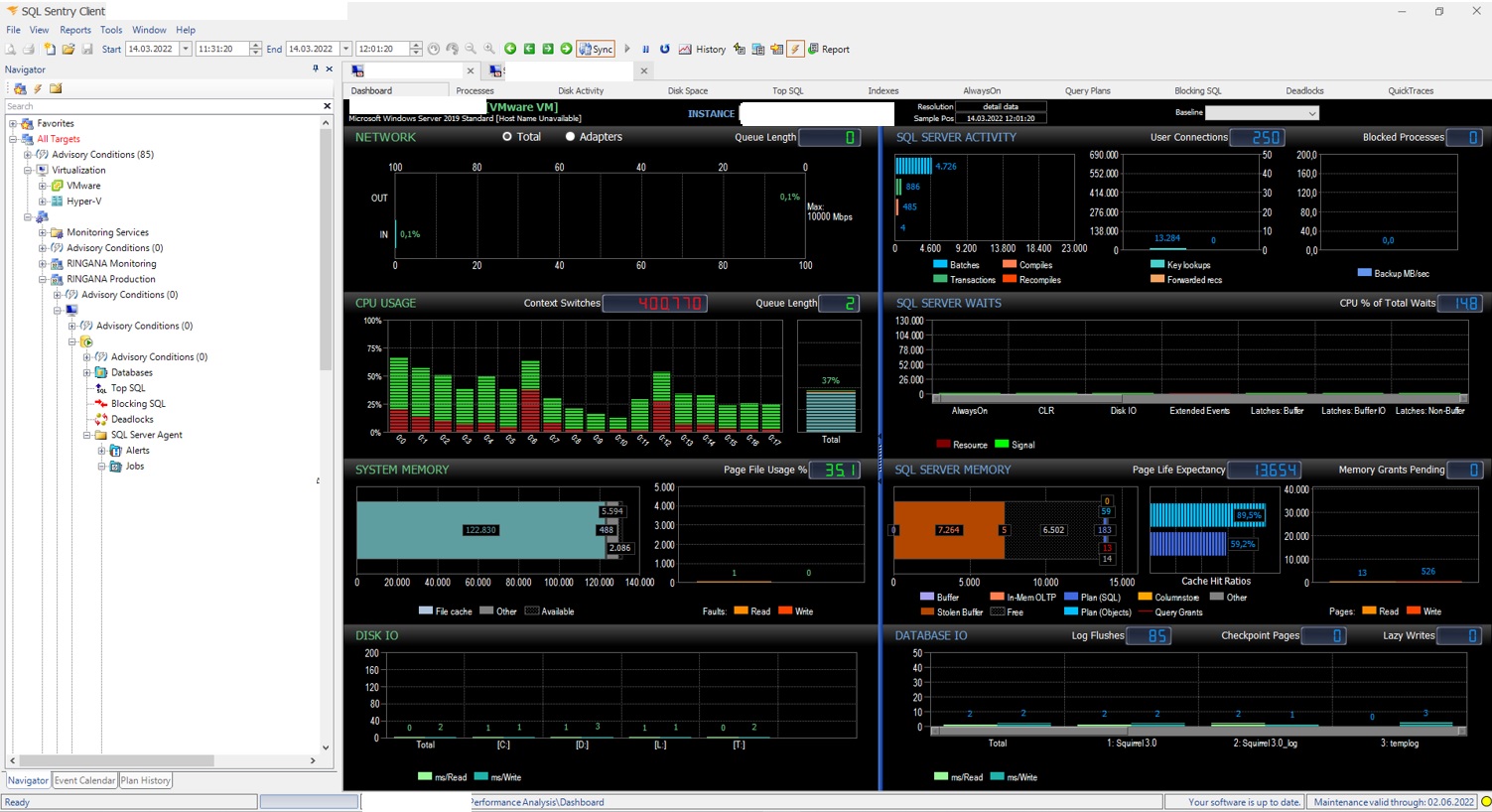This screenshot has height=812, width=1492.
Task: Open the Plan History bottom tab
Action: tap(145, 780)
